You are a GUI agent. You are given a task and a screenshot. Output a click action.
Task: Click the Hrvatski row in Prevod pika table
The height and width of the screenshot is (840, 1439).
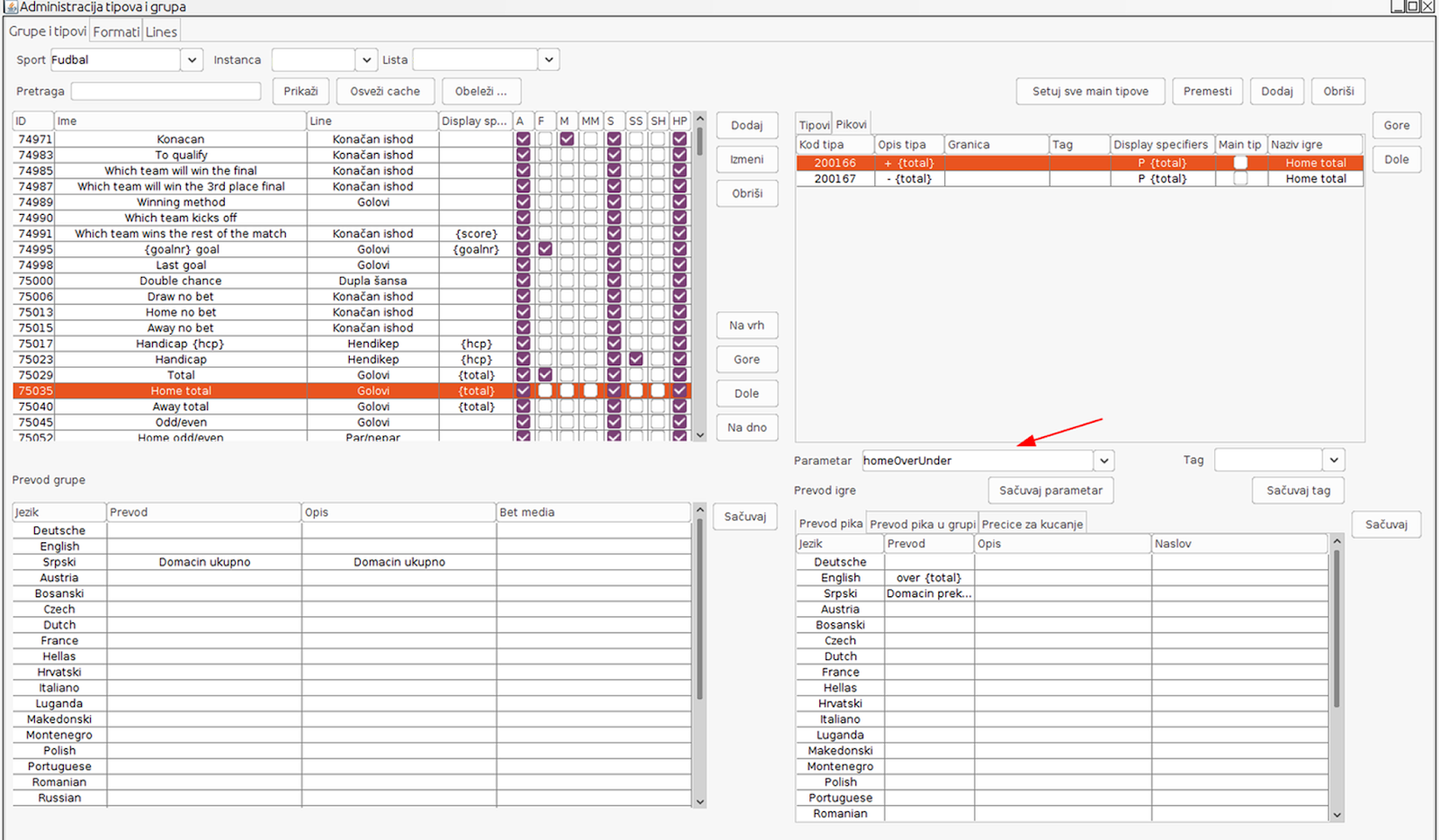(x=1061, y=704)
